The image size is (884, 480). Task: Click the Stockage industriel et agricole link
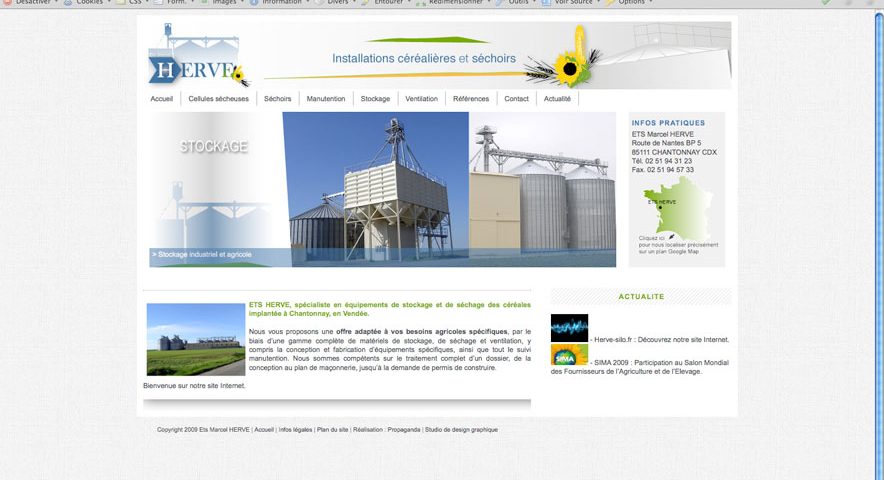click(x=202, y=255)
